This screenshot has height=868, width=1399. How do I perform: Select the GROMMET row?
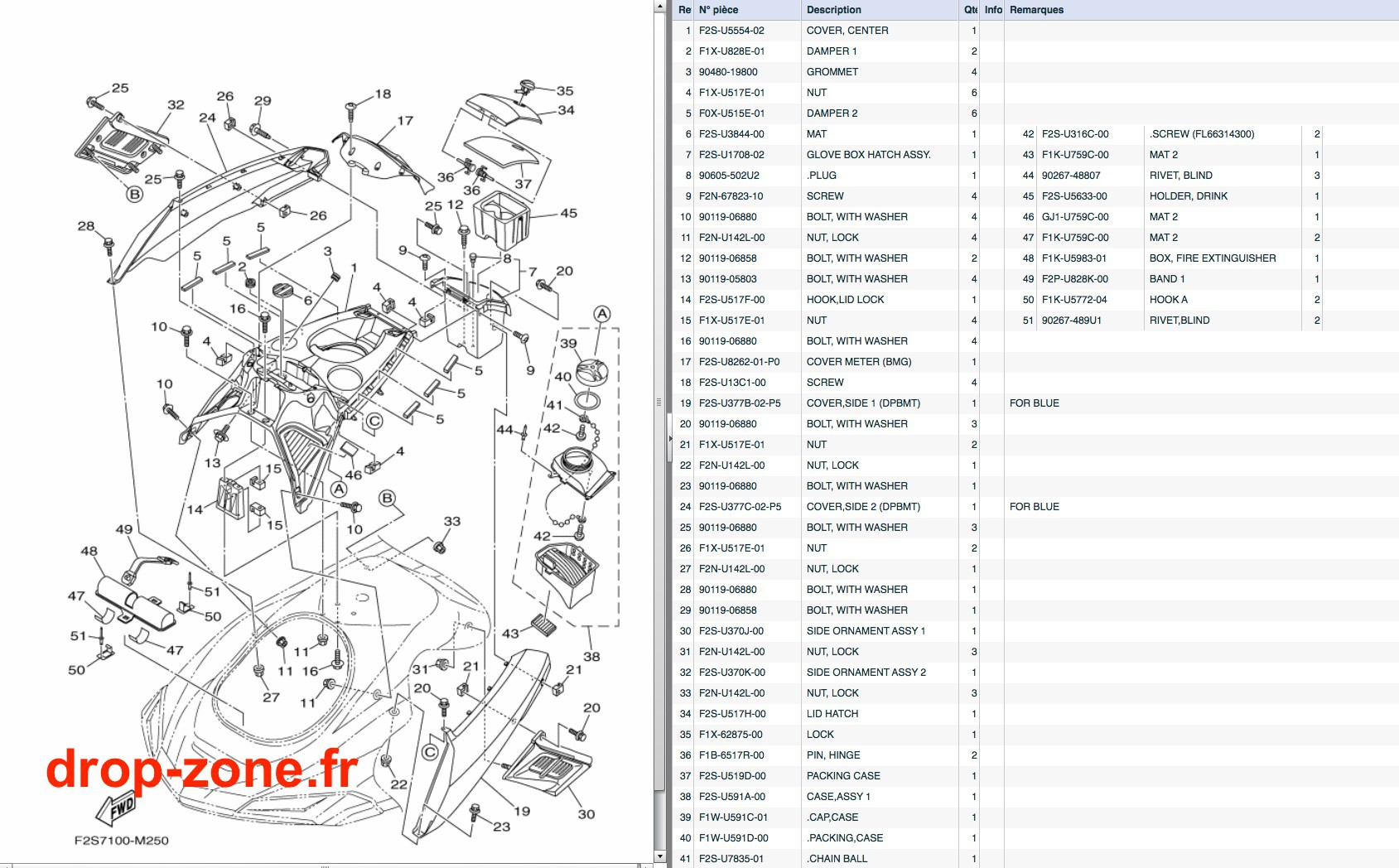click(1035, 72)
